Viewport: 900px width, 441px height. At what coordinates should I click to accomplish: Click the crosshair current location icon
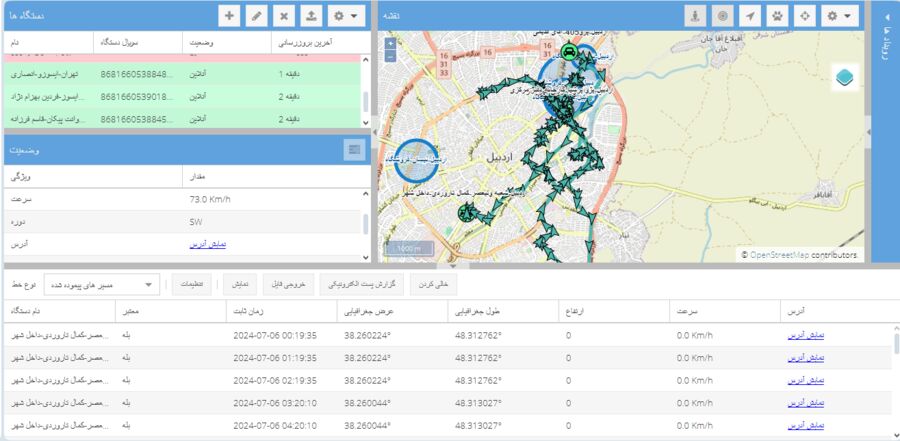pos(803,16)
